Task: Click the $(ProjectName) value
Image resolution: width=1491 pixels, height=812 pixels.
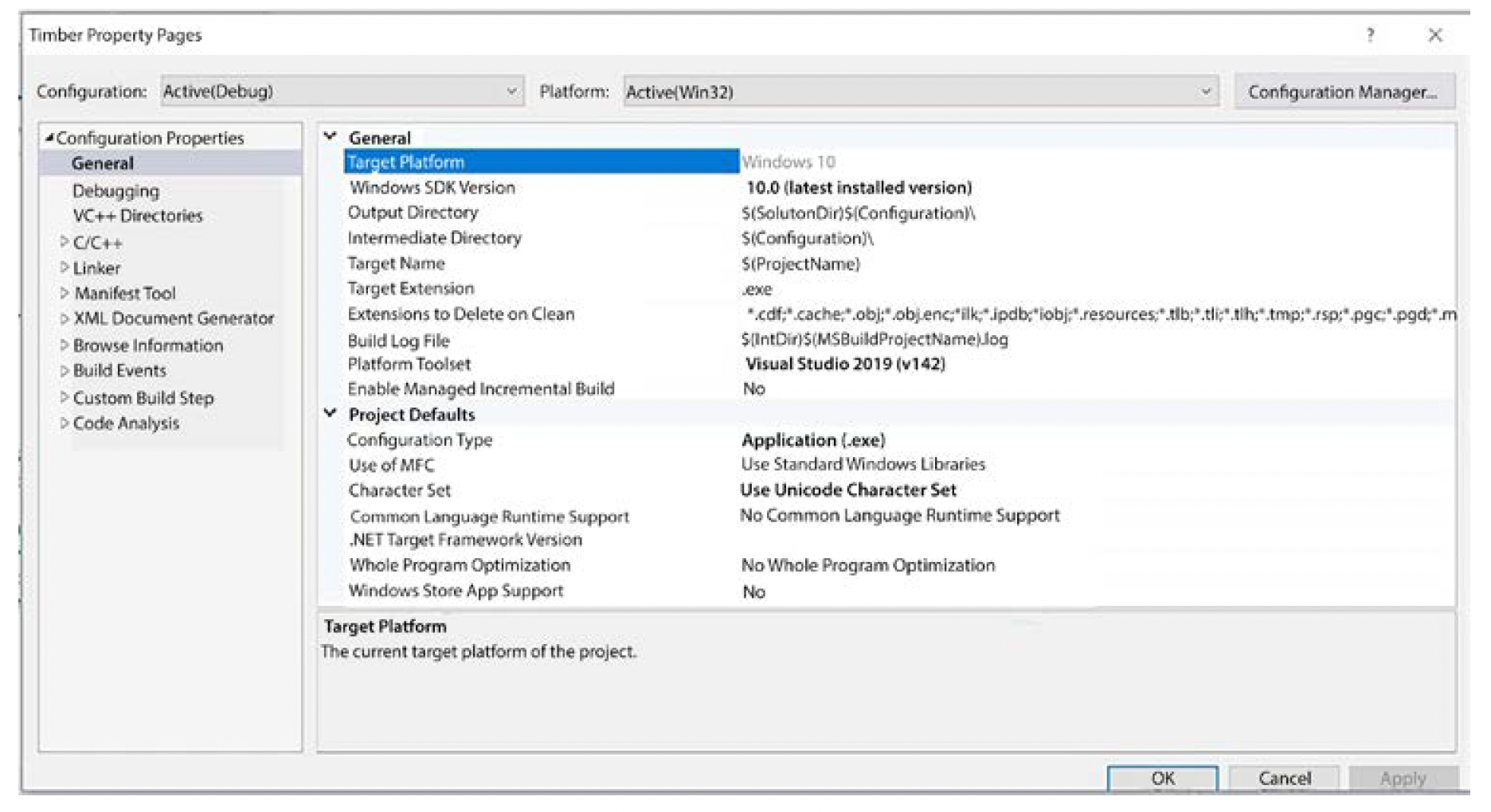Action: pyautogui.click(x=800, y=264)
